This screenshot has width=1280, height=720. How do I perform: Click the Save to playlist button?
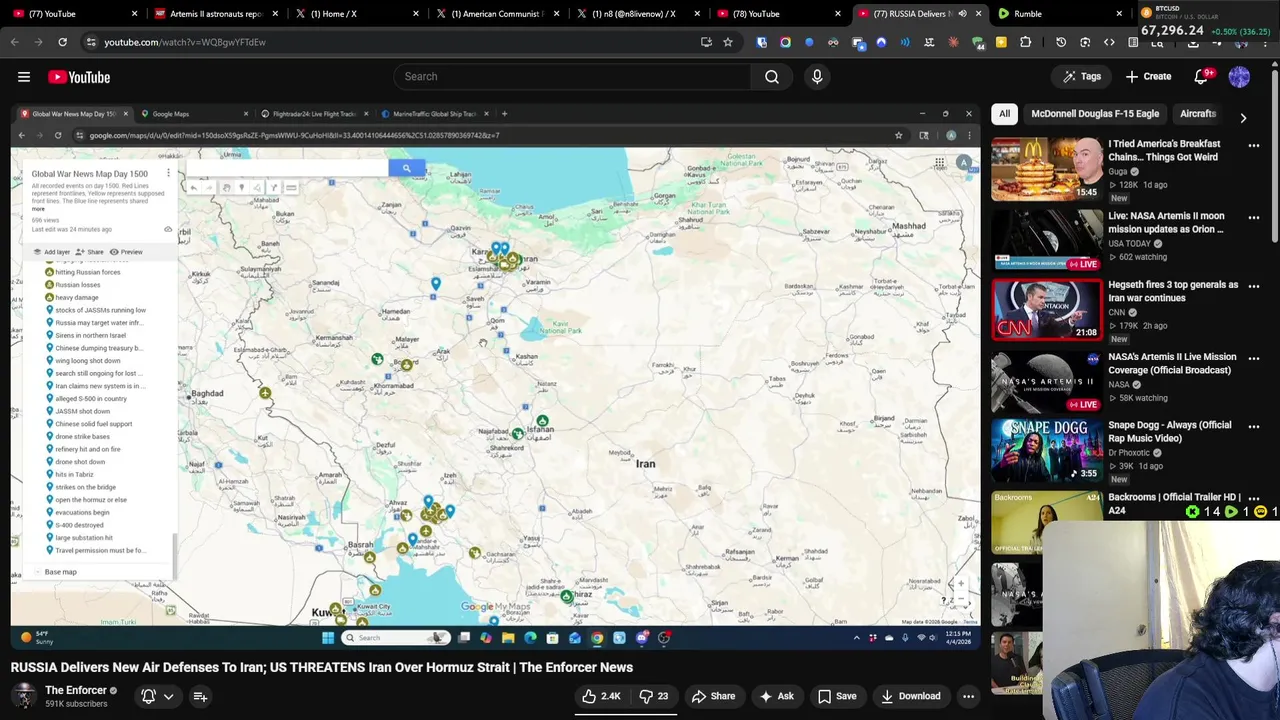(x=837, y=696)
